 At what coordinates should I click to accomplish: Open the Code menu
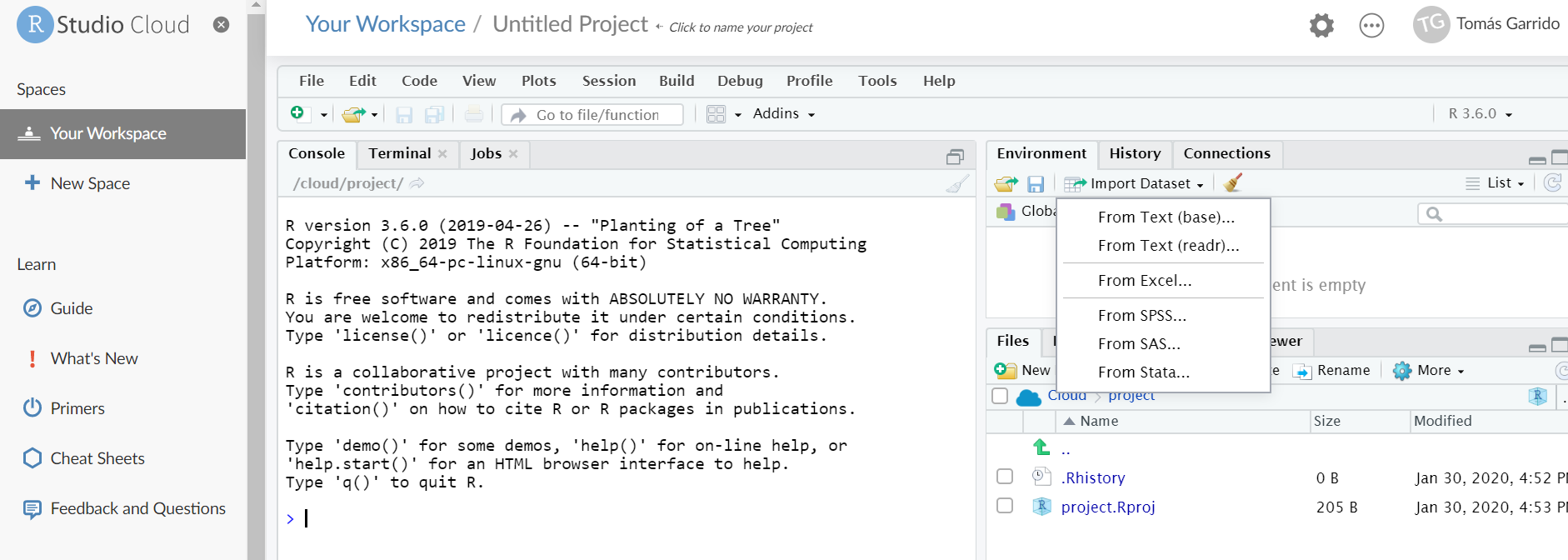[x=419, y=81]
